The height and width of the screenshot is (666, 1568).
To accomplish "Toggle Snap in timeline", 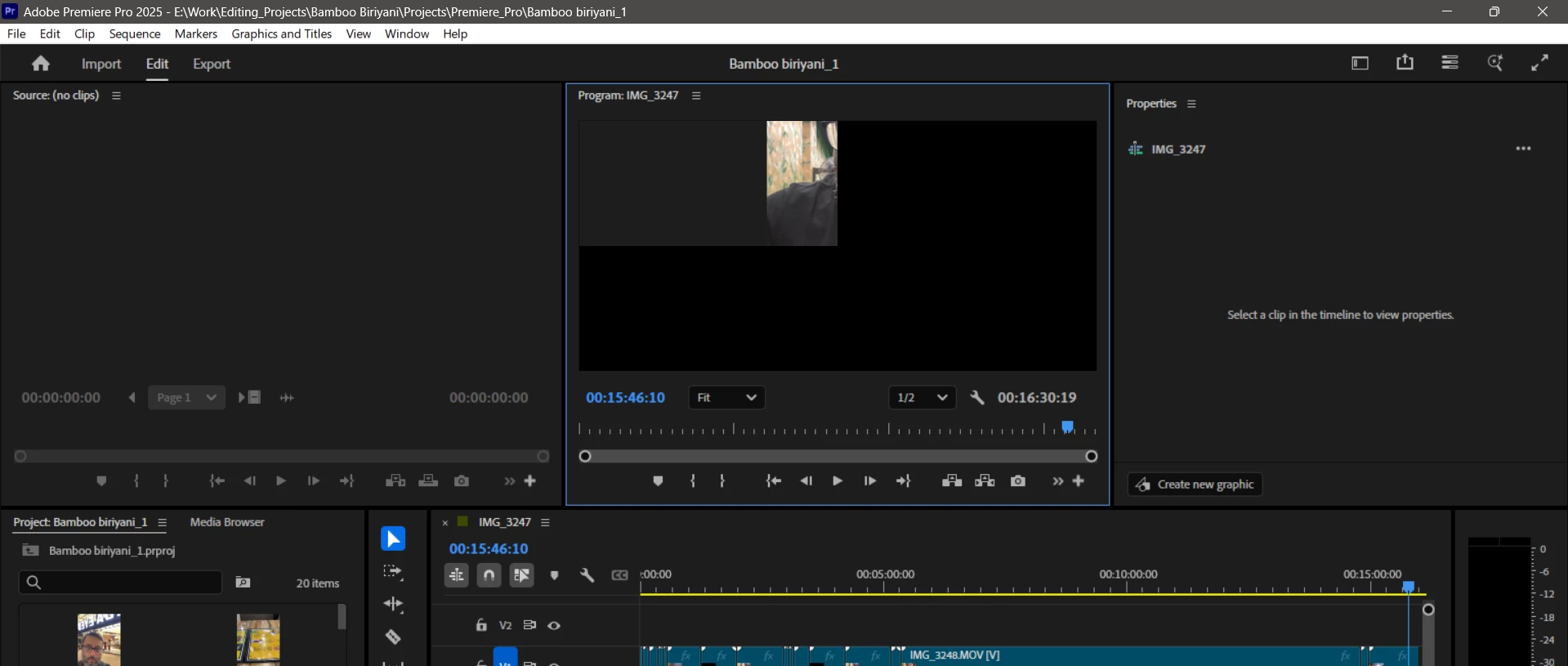I will (489, 575).
